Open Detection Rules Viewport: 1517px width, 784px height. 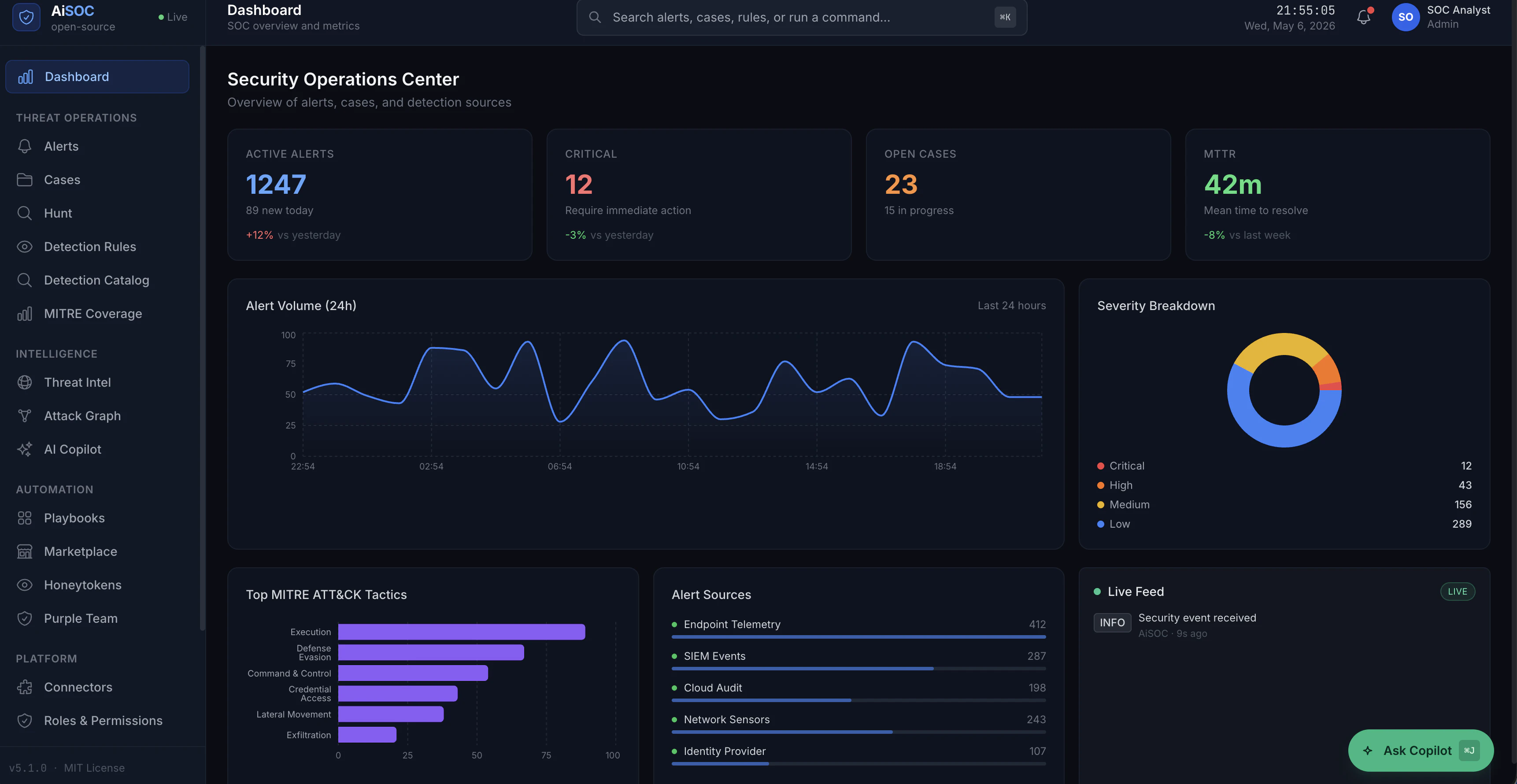point(97,247)
